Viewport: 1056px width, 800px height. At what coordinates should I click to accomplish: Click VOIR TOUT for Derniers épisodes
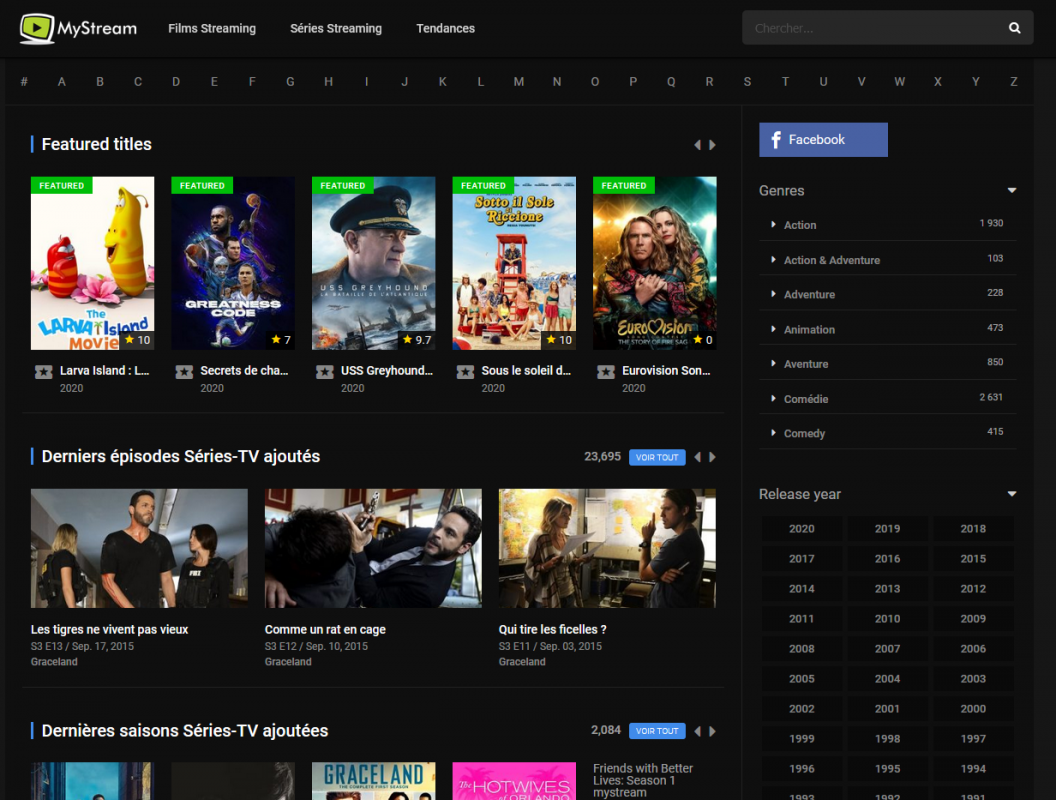coord(657,457)
